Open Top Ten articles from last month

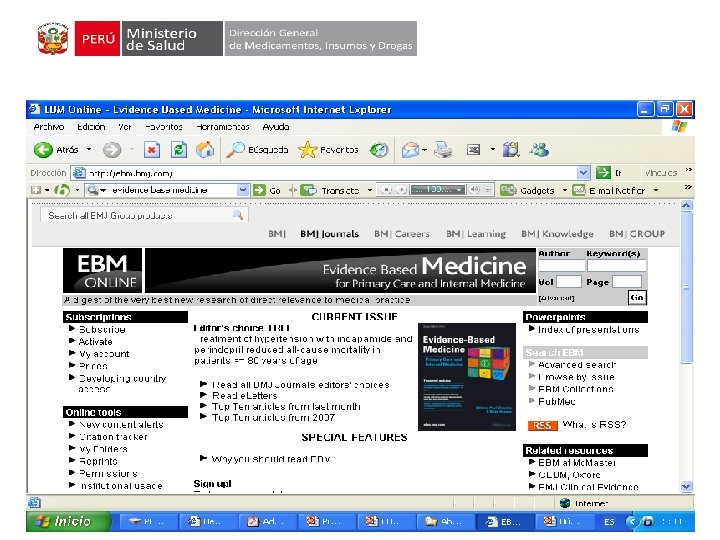pyautogui.click(x=286, y=406)
